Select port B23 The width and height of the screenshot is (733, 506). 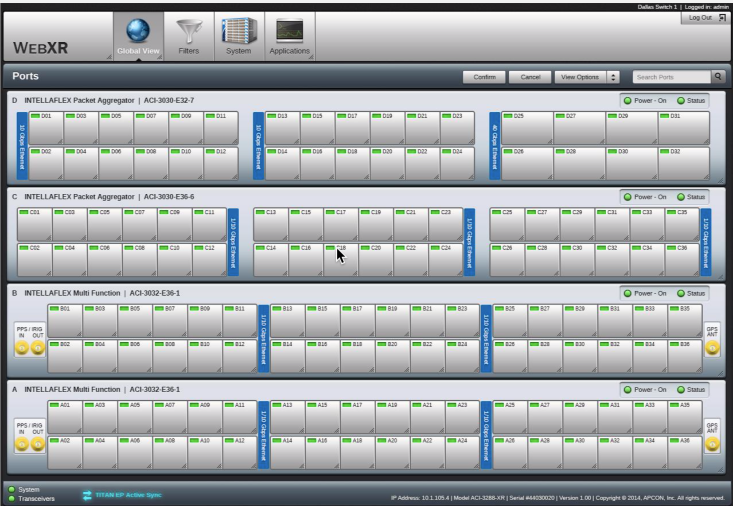click(x=462, y=320)
